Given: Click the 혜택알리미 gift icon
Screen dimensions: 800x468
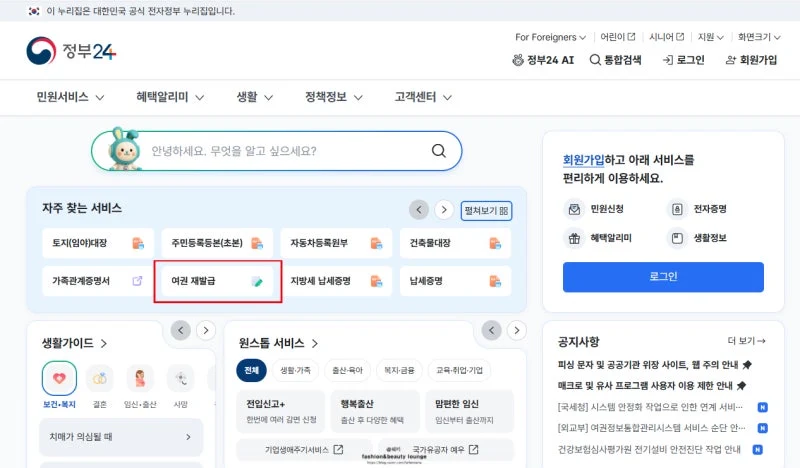Looking at the screenshot, I should [574, 238].
